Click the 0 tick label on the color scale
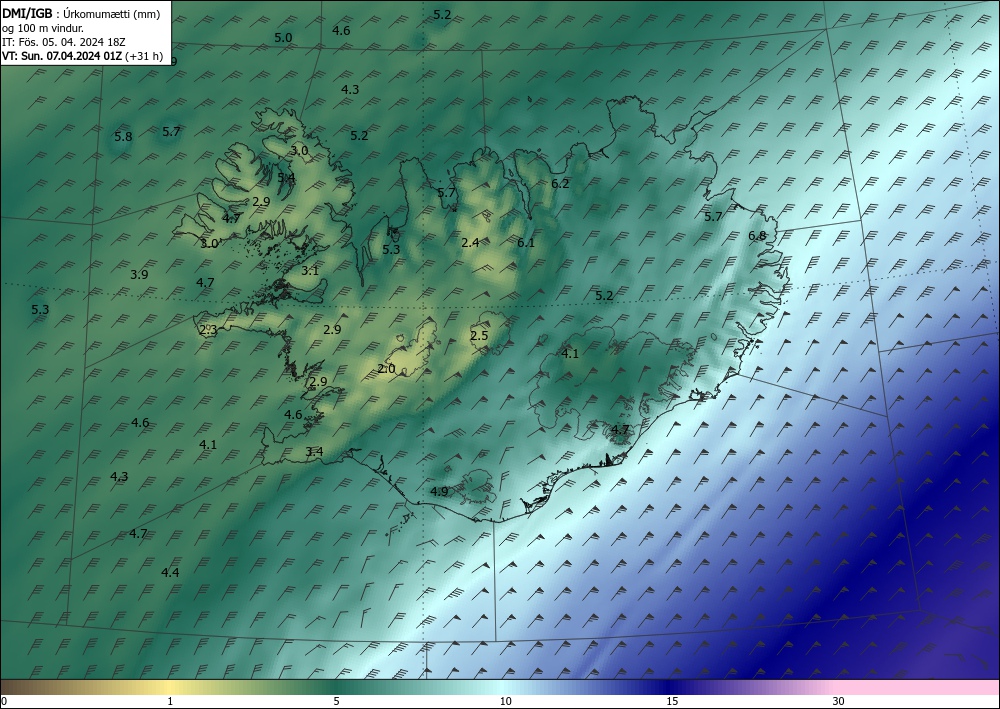Screen dimensions: 1000x709 pyautogui.click(x=4, y=701)
